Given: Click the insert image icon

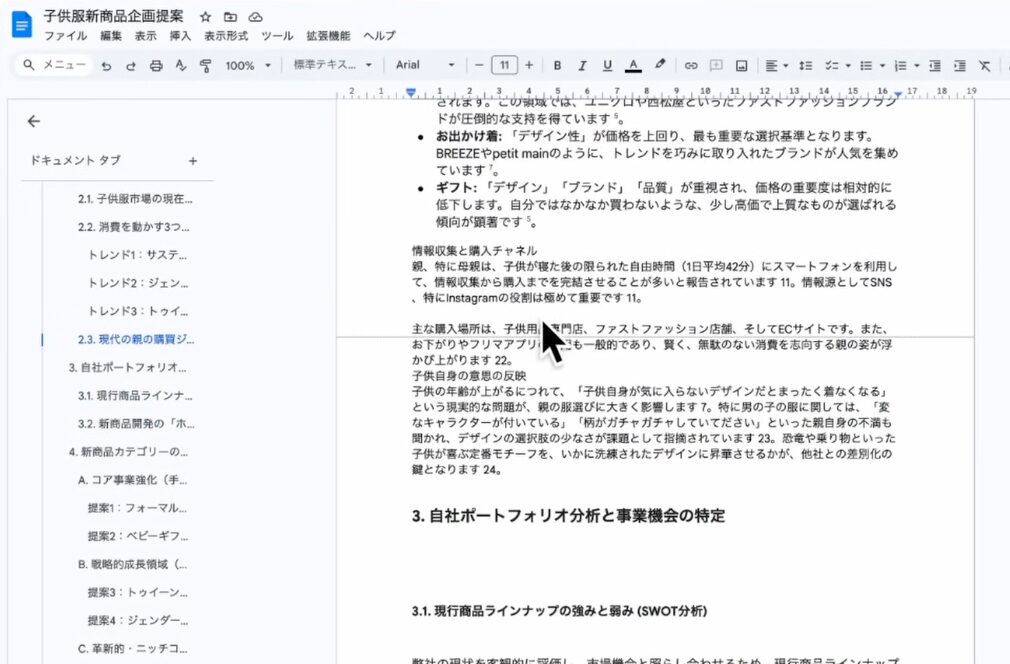Looking at the screenshot, I should 741,65.
